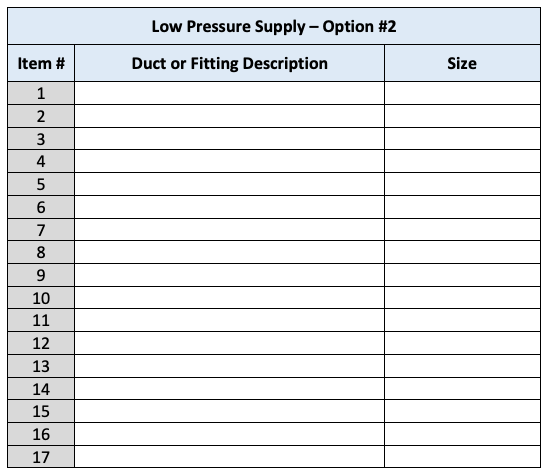Select the size cell in row 8
Screen dimensions: 548x474
click(x=462, y=252)
